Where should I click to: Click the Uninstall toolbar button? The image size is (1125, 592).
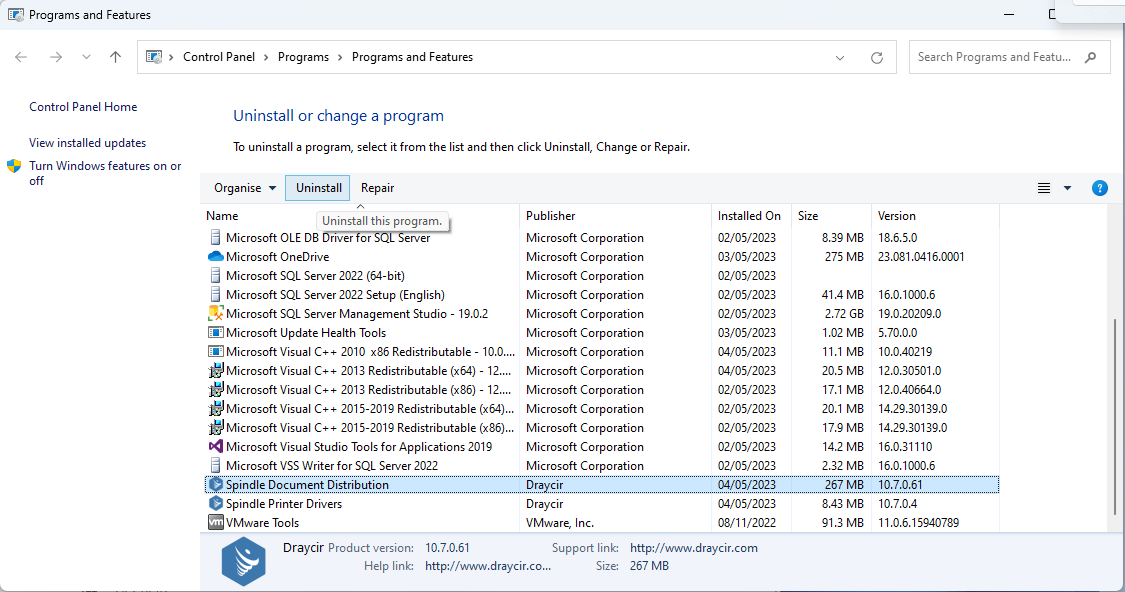pyautogui.click(x=318, y=188)
